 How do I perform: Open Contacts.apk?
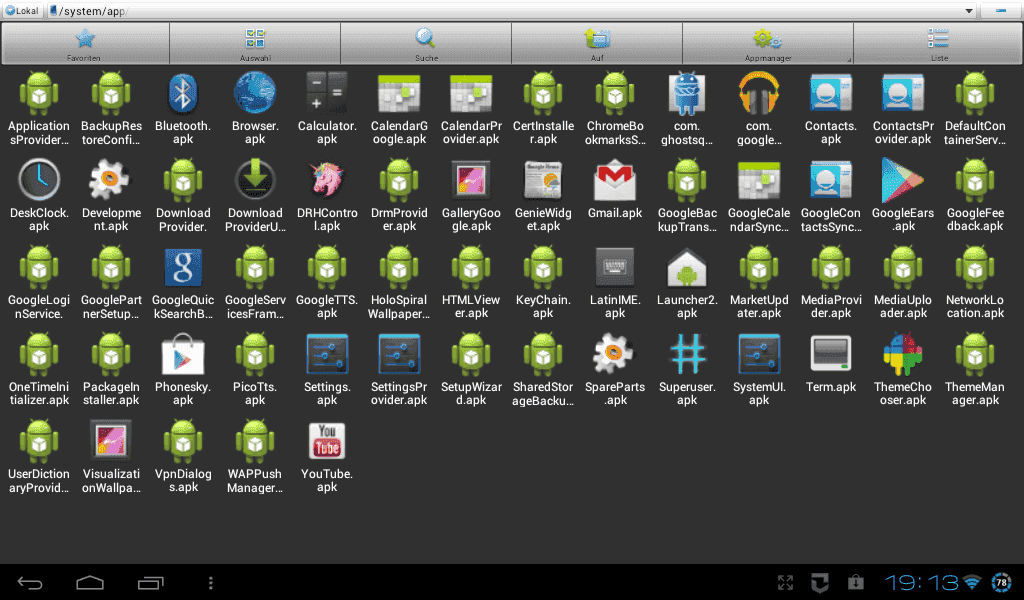(x=831, y=93)
